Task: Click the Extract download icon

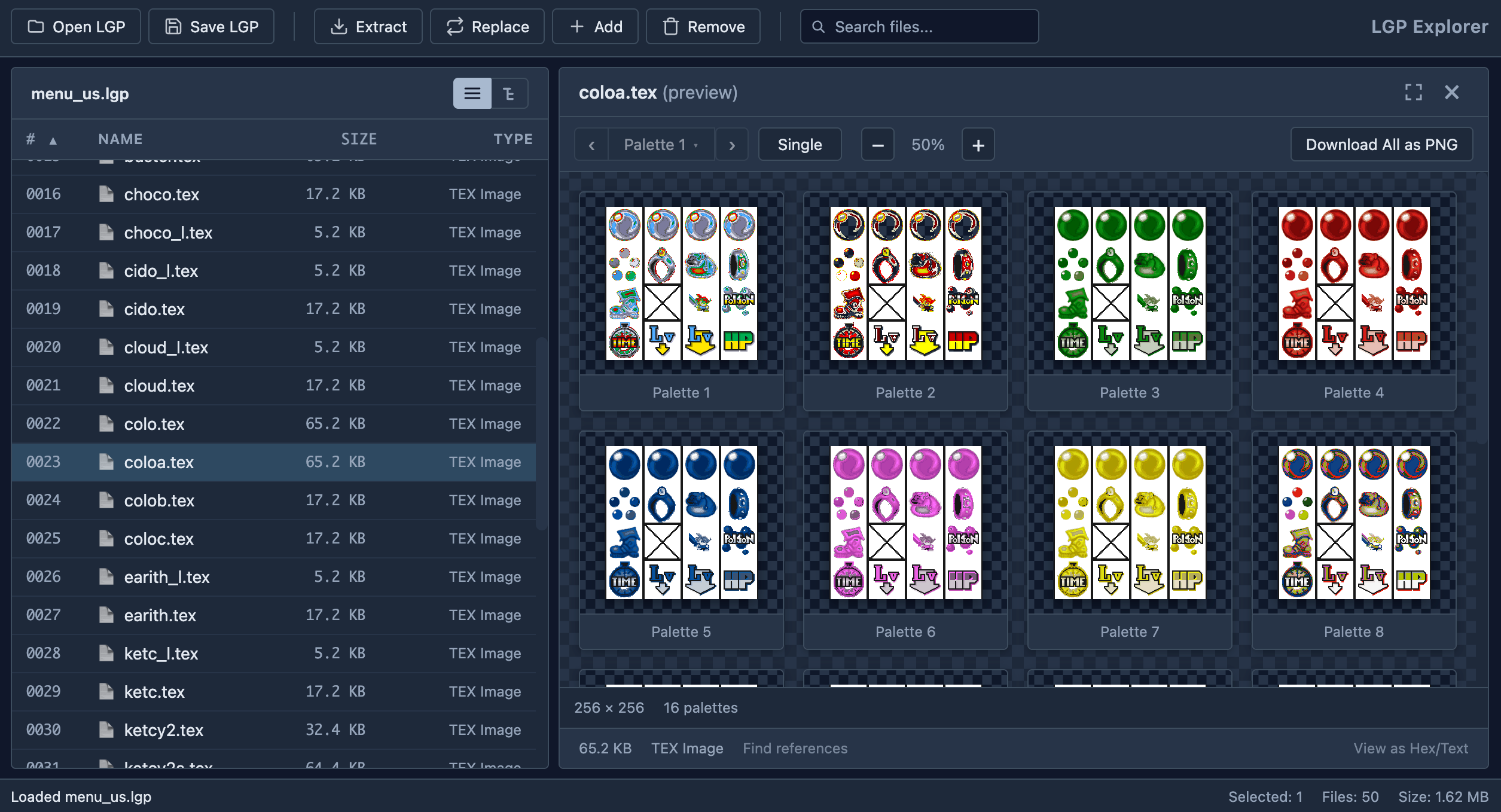Action: pyautogui.click(x=339, y=27)
